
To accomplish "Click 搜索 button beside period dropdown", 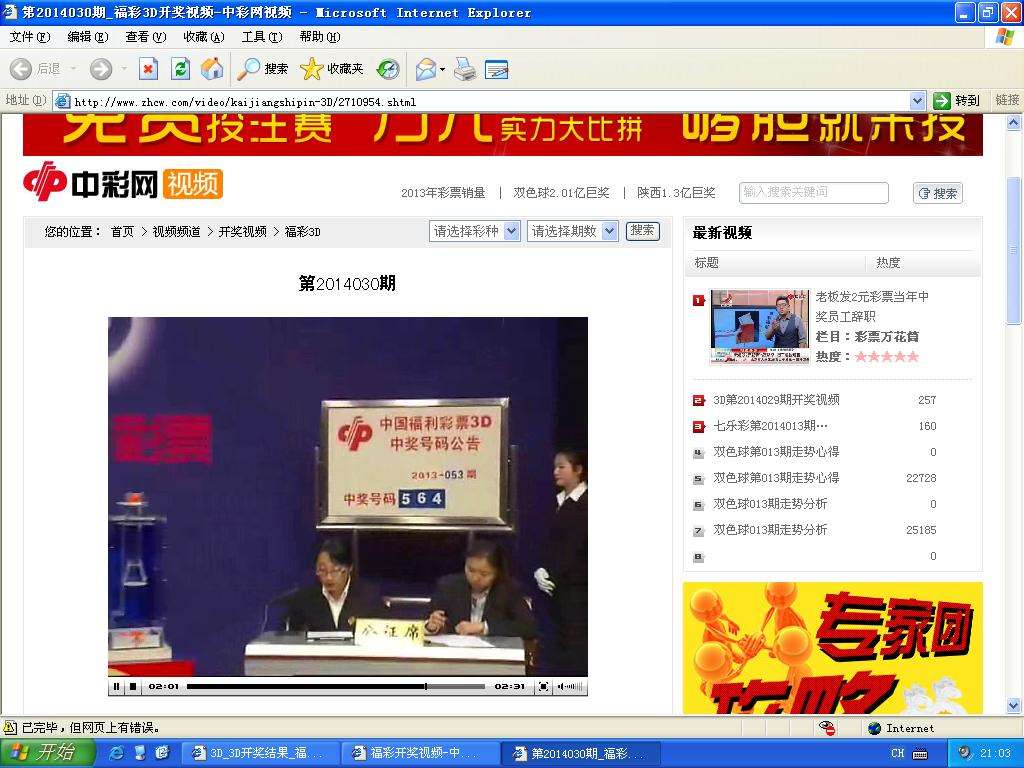I will pos(643,231).
